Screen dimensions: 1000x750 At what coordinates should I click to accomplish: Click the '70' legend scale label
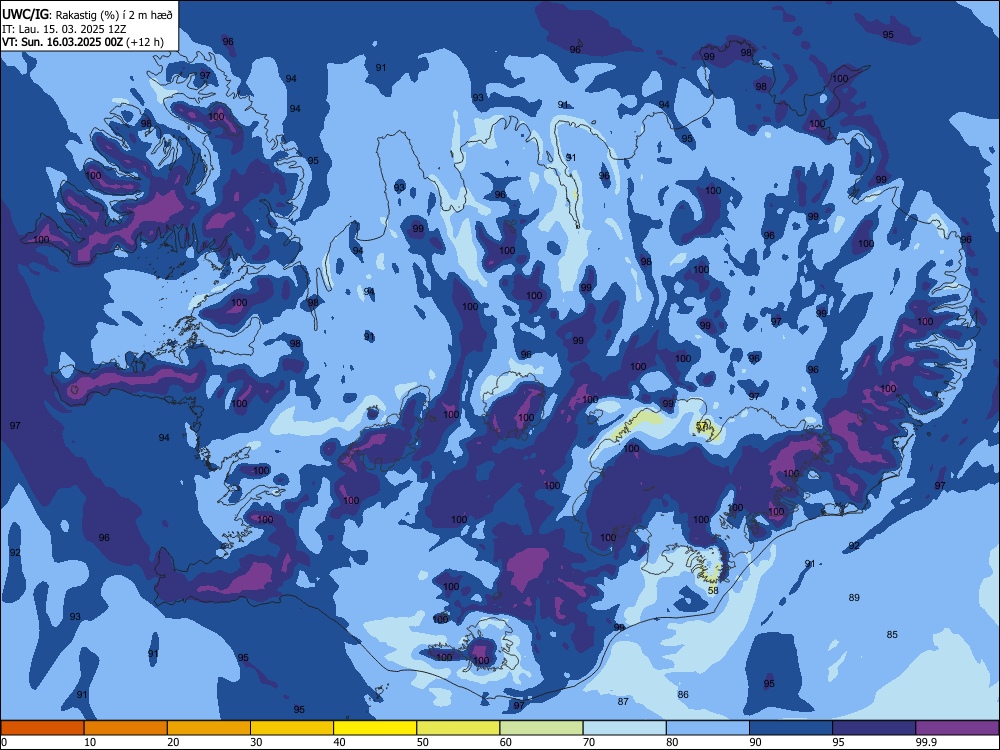pos(589,742)
